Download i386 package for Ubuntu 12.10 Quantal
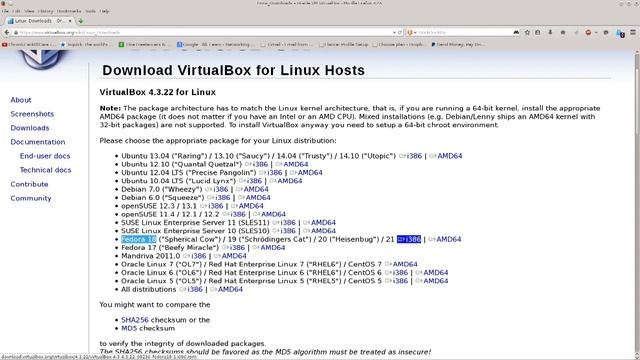640x360 pixels. pos(256,164)
